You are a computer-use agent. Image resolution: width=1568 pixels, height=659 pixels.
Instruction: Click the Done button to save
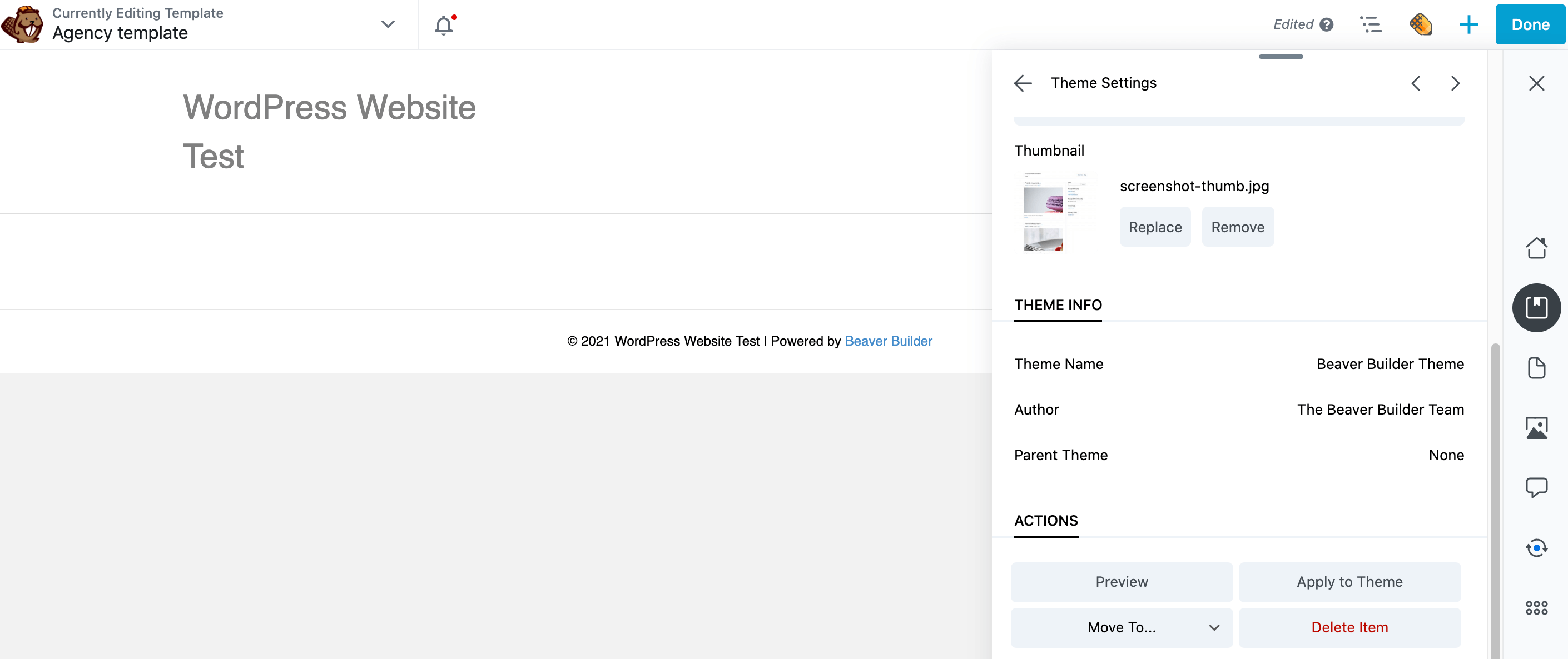tap(1529, 23)
